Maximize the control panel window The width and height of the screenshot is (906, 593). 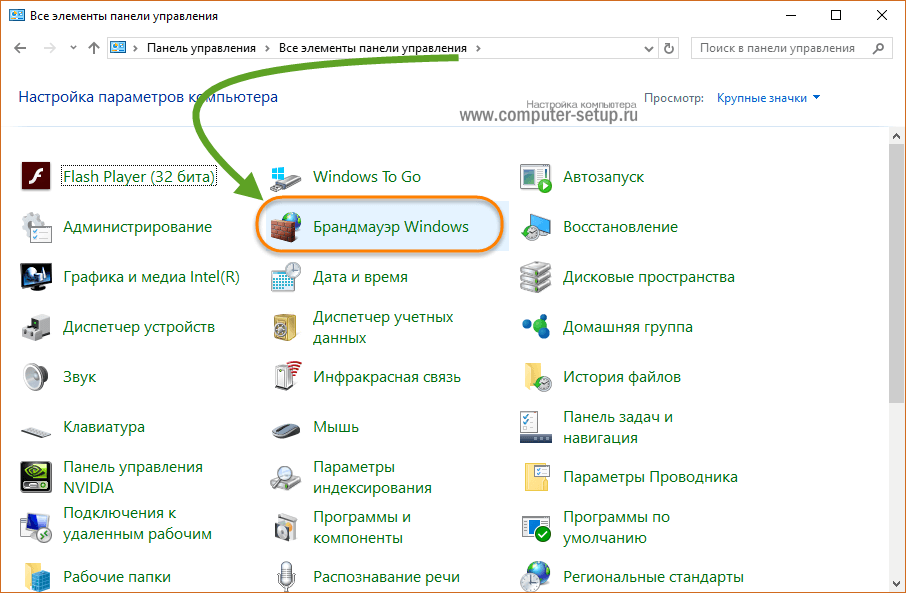[836, 16]
